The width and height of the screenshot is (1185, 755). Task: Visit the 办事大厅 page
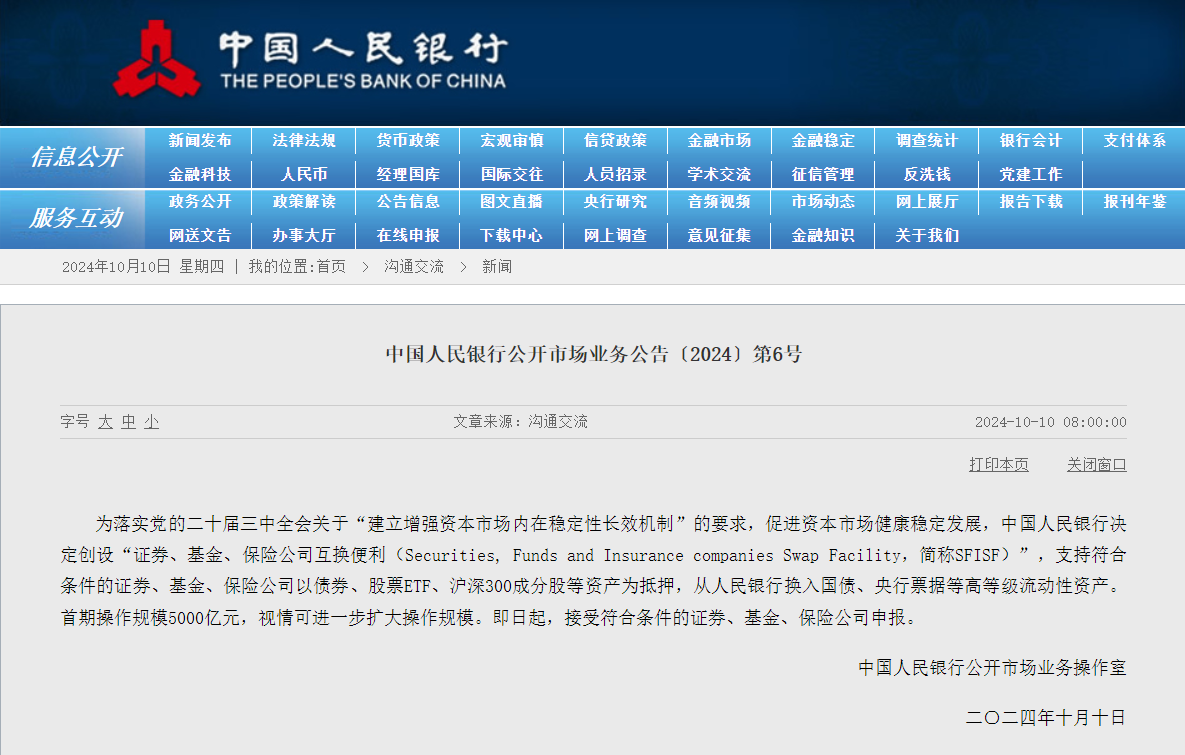click(303, 235)
